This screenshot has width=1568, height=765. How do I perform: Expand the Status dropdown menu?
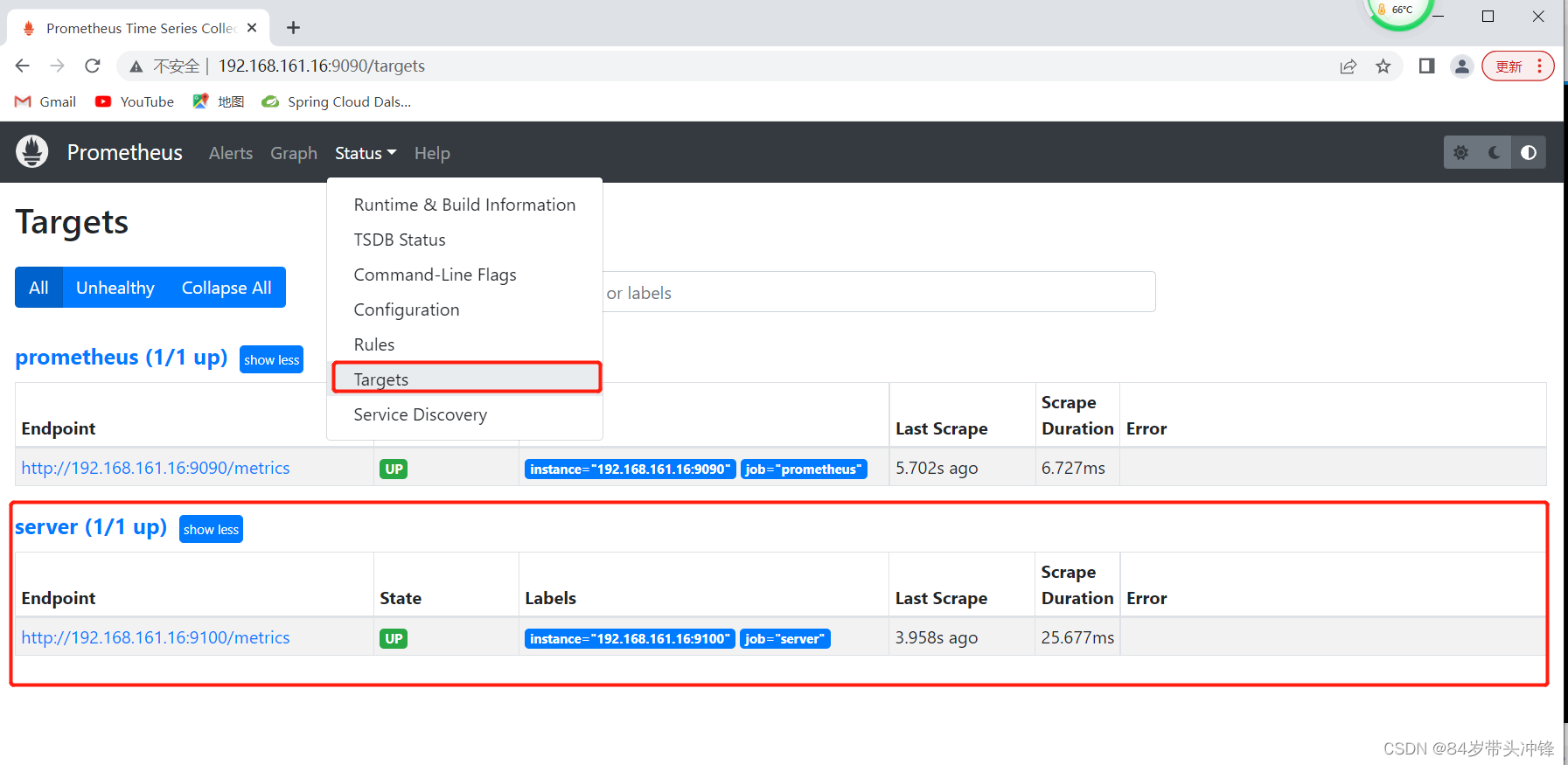(366, 153)
